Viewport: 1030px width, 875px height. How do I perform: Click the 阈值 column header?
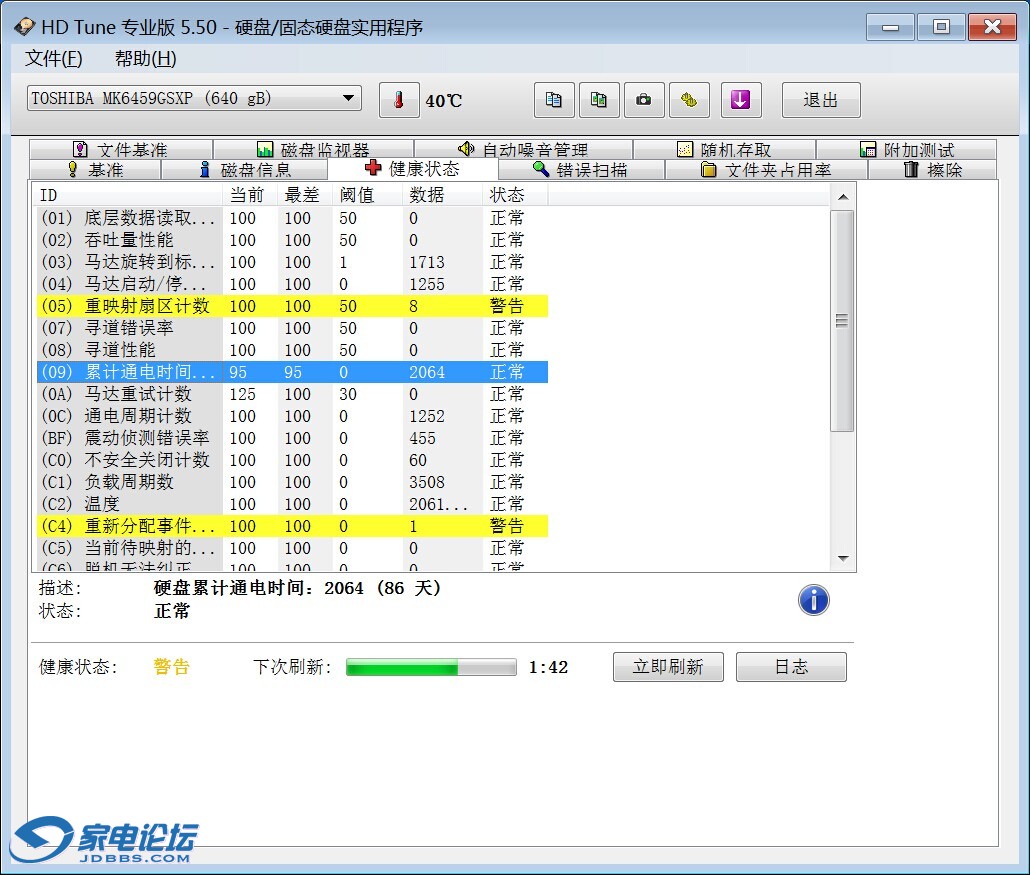[x=368, y=195]
